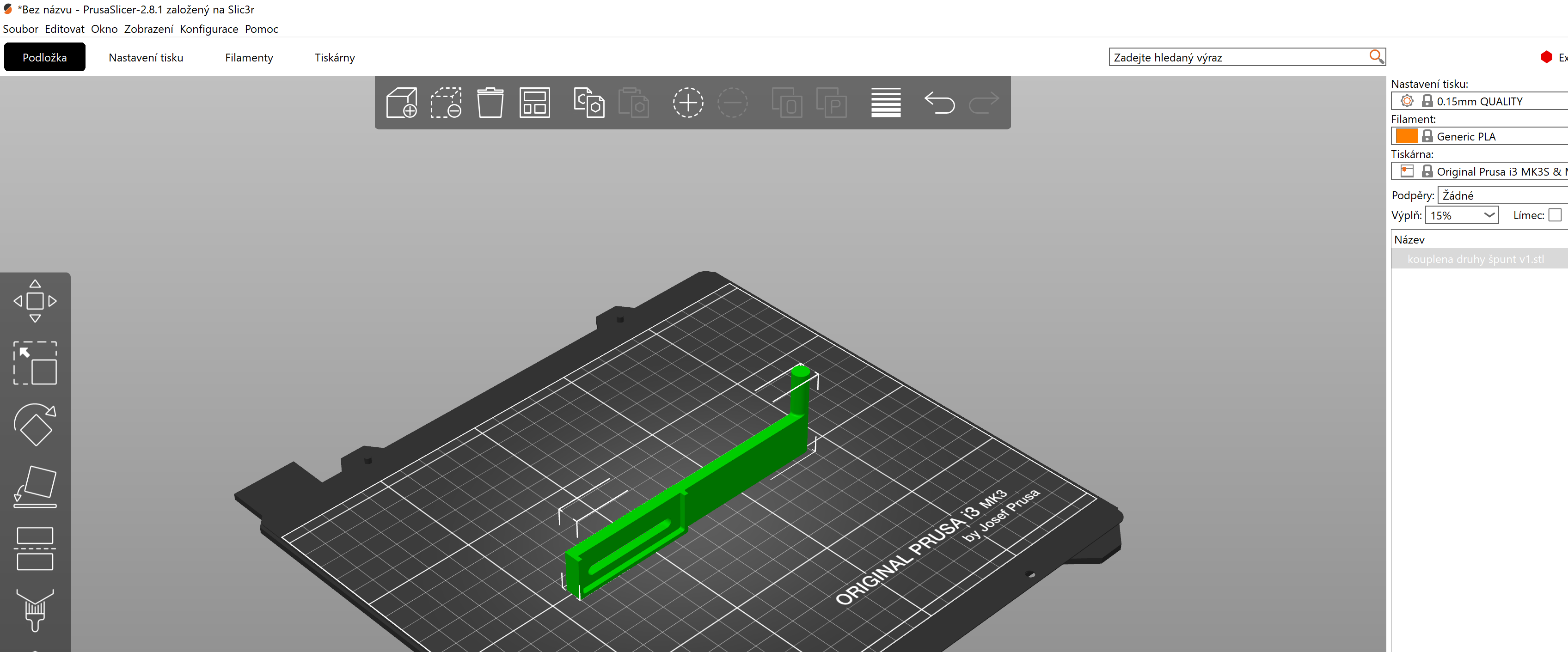Screen dimensions: 1568x652
Task: Open the 0.15mm QUALITY print profile dropdown
Action: pyautogui.click(x=1480, y=101)
